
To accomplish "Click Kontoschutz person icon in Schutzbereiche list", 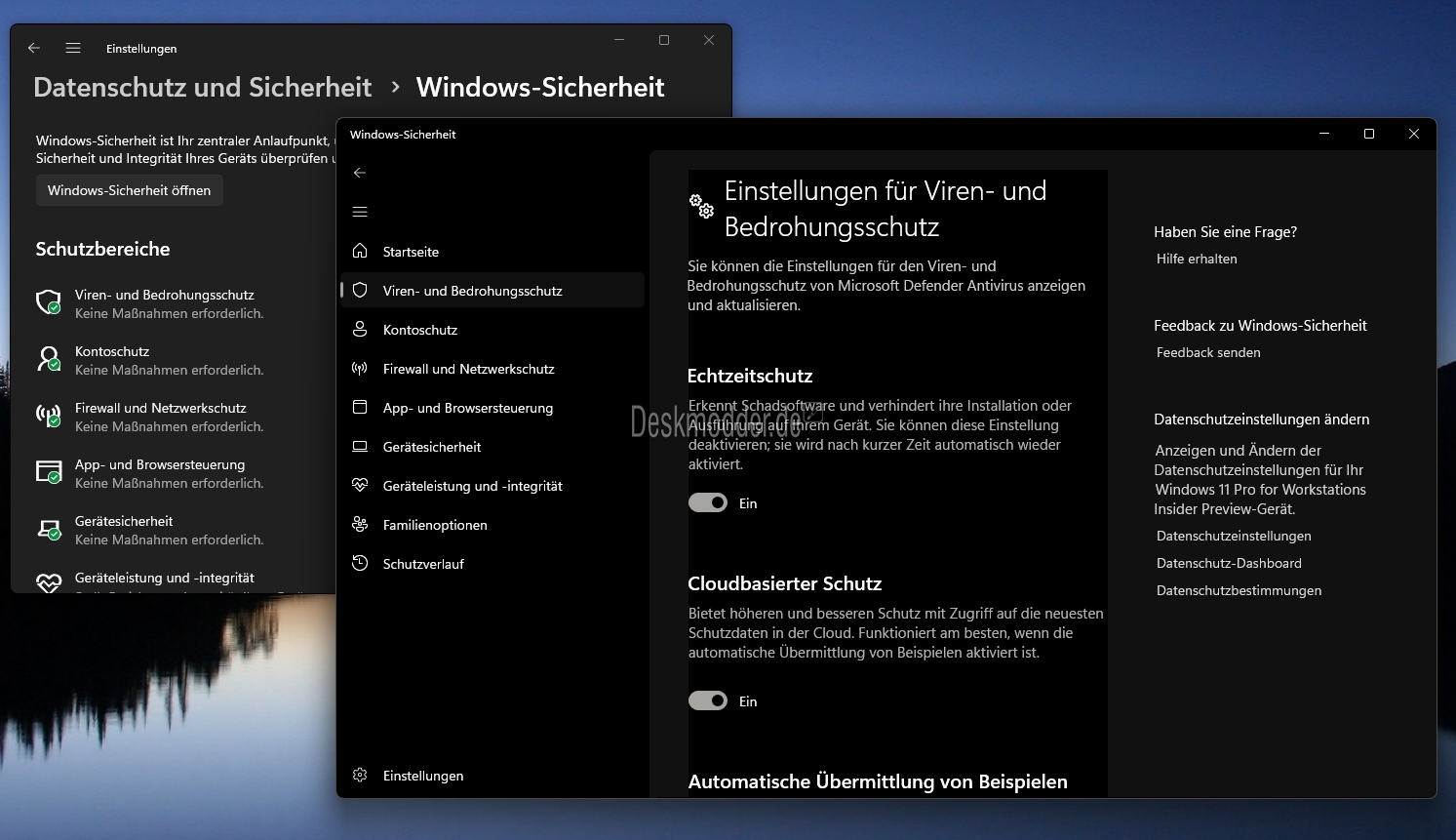I will point(49,359).
